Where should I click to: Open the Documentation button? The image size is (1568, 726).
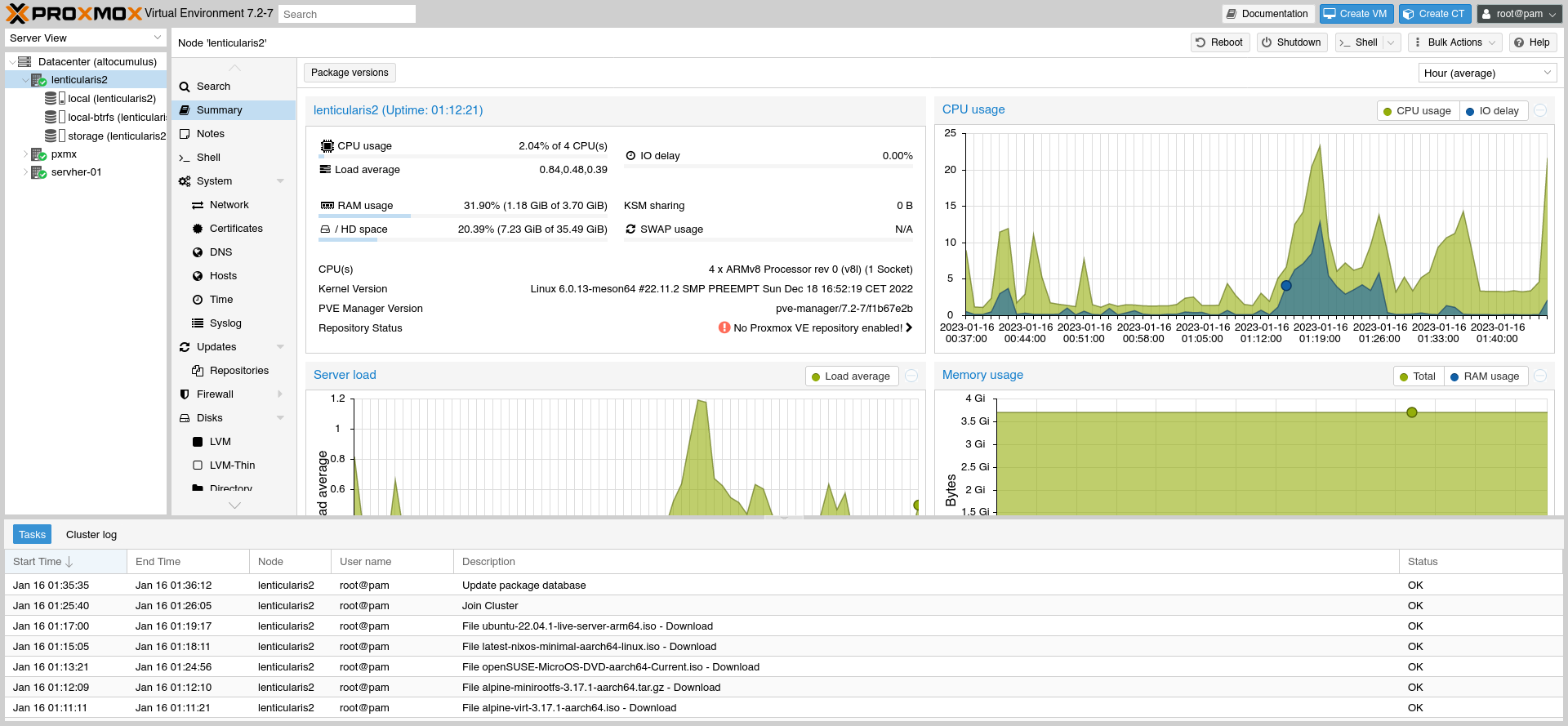coord(1267,14)
